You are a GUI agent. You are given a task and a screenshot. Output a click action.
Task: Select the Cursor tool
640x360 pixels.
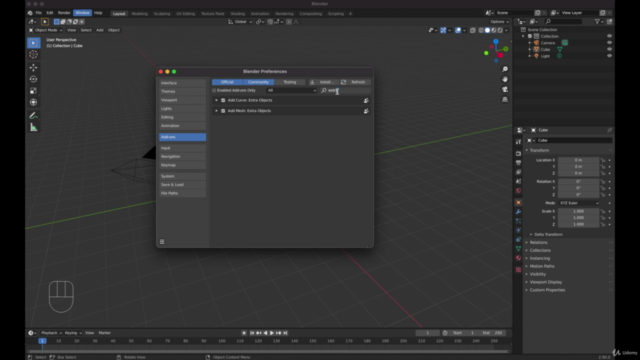point(33,55)
